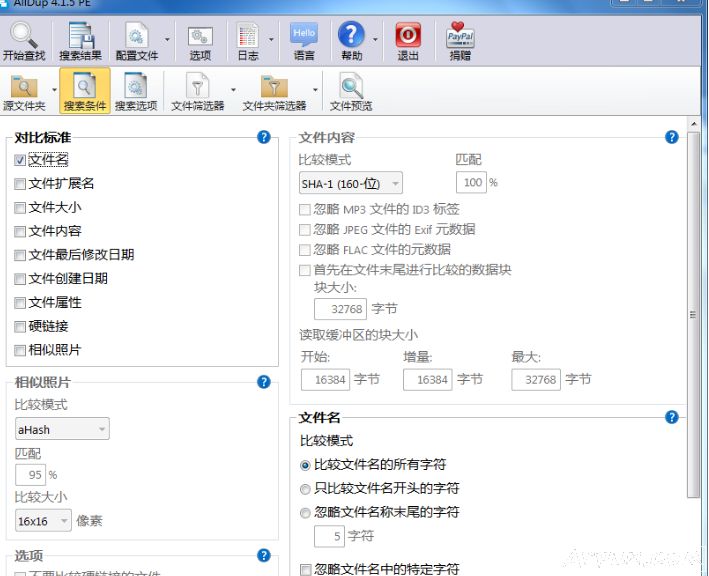
Task: Check 忽略文件名中的特定字符 option
Action: [305, 569]
